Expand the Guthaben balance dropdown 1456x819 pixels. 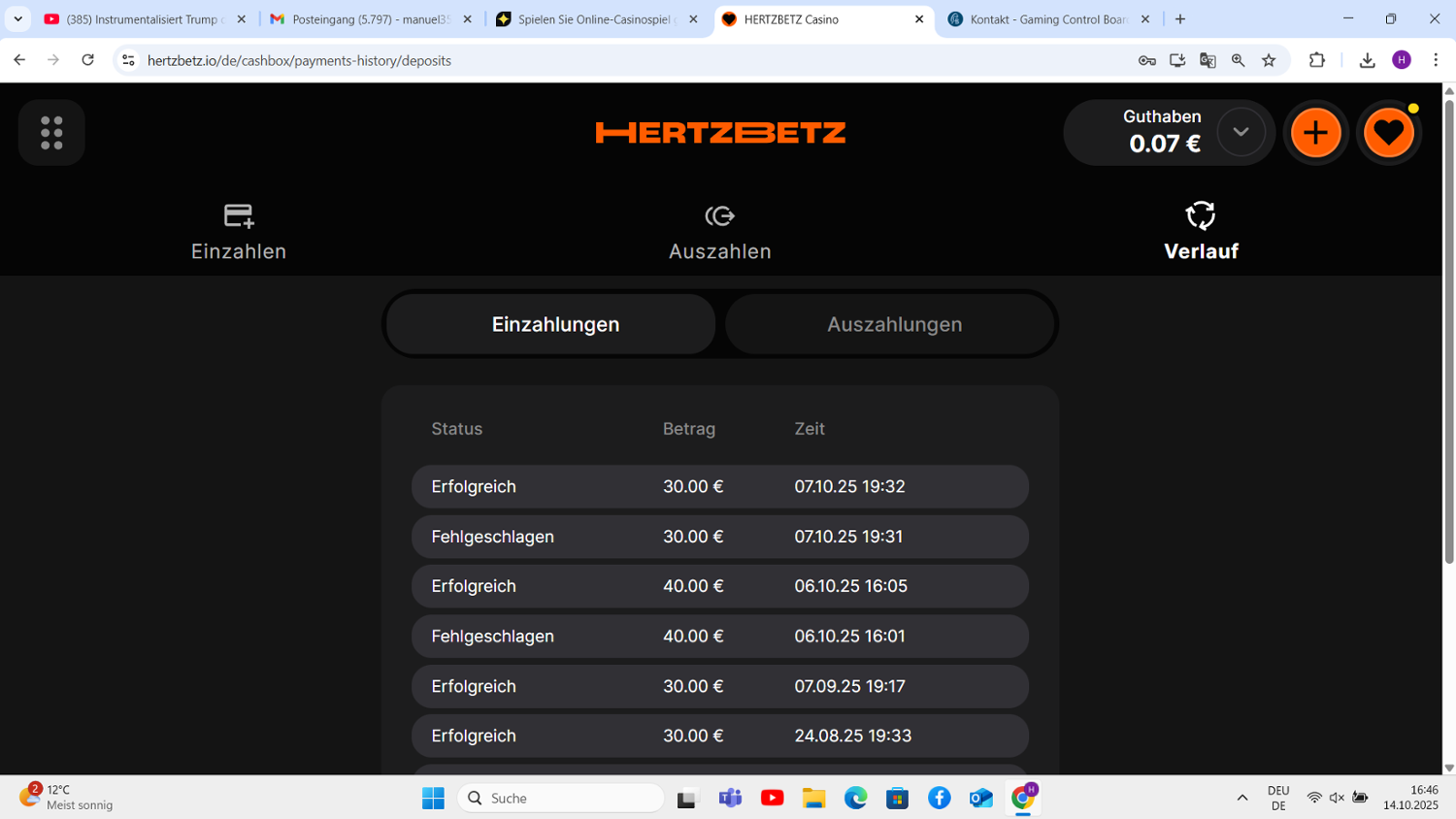click(1241, 132)
